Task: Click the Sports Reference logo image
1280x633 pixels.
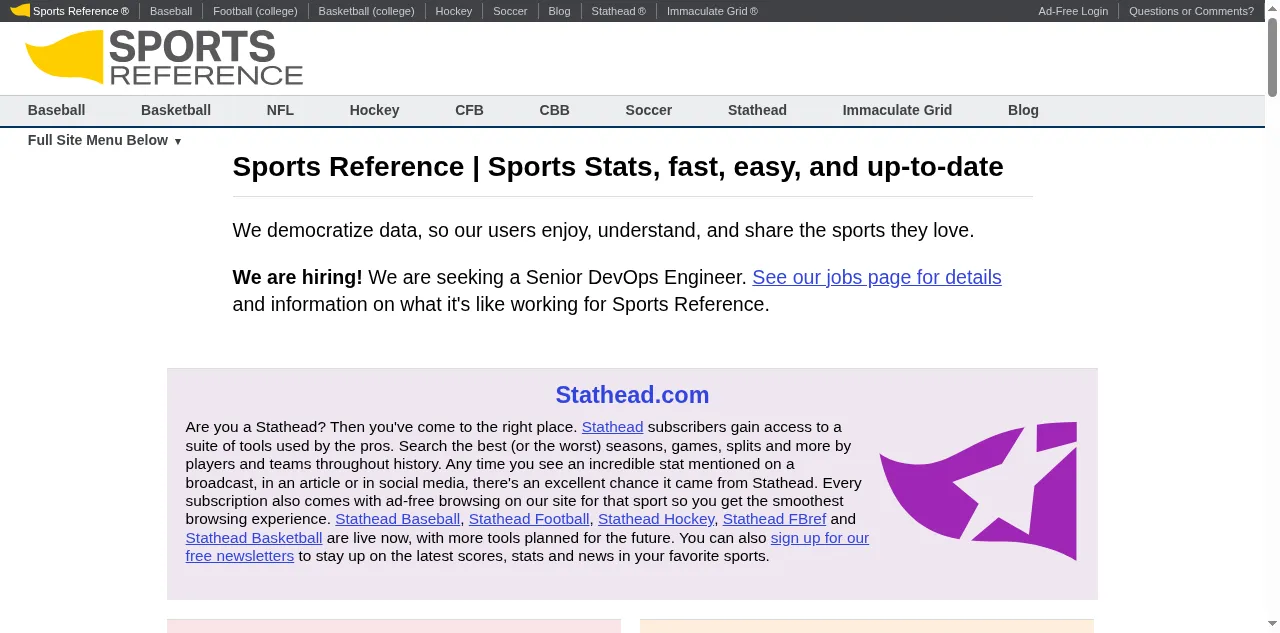Action: coord(164,58)
